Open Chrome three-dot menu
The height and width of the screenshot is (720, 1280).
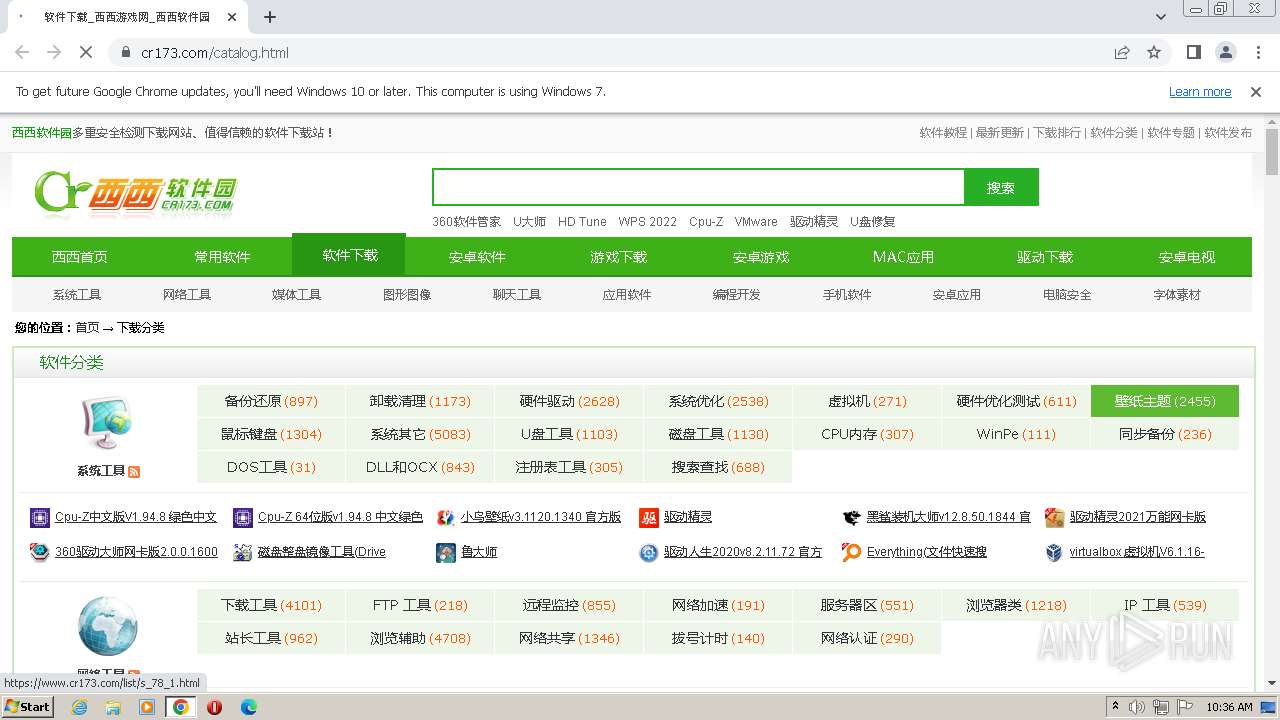1256,53
